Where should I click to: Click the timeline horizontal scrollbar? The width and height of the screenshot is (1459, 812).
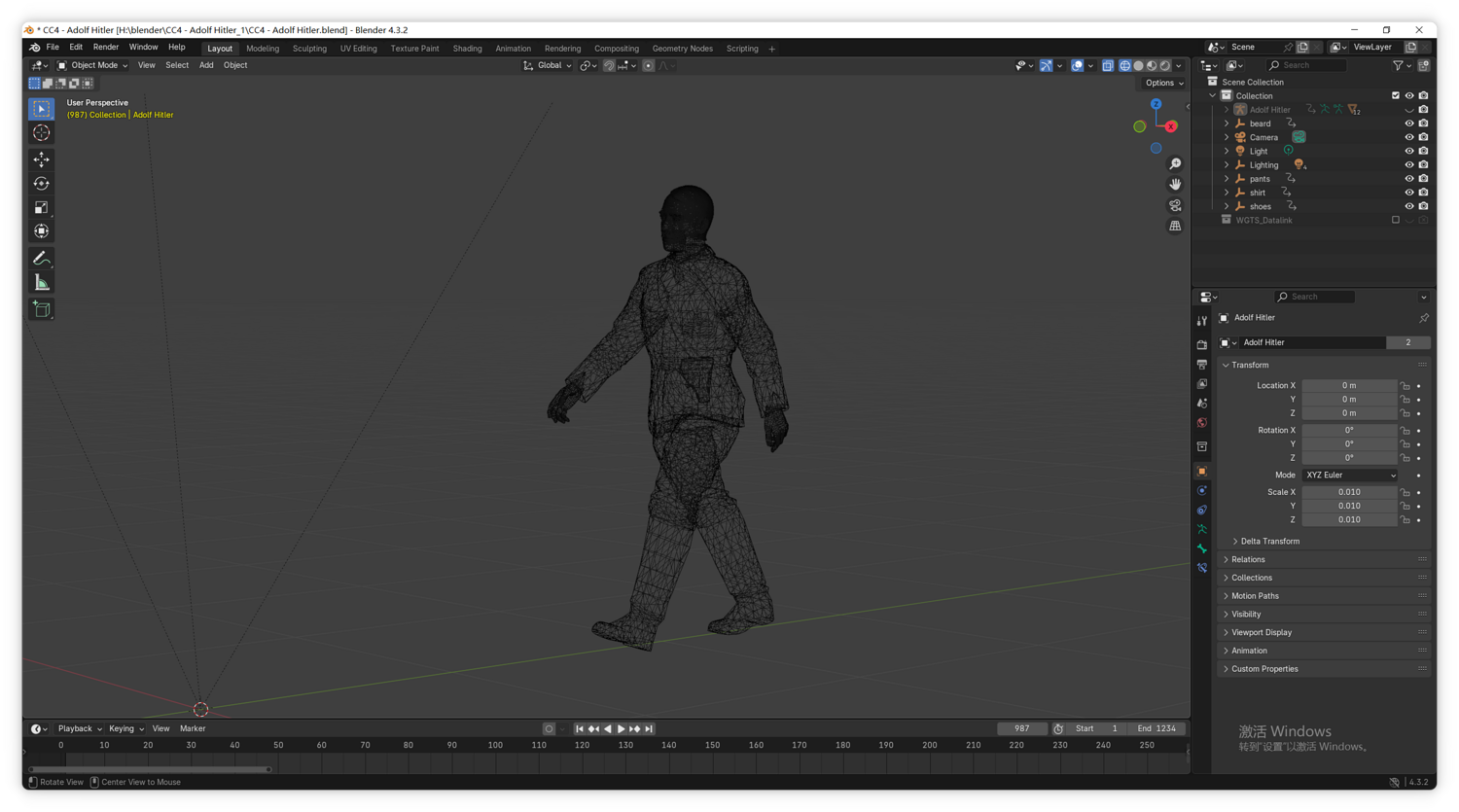(x=151, y=769)
